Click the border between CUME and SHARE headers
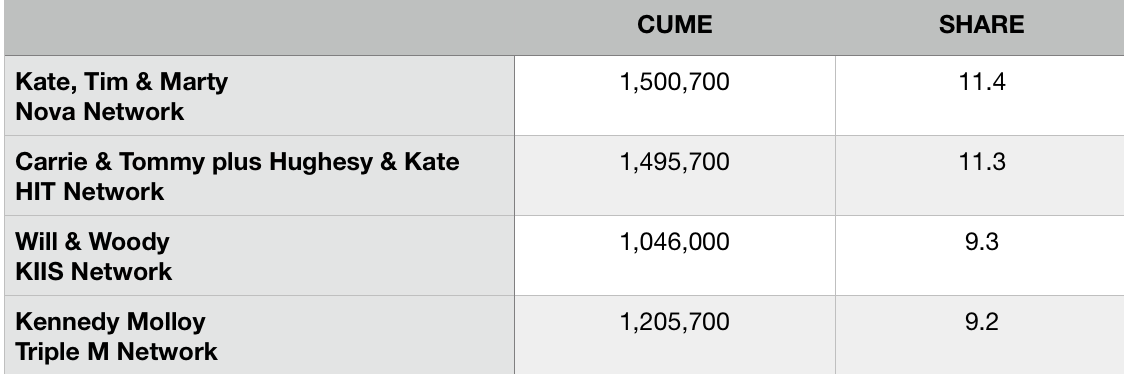Screen dimensions: 1124x374 pos(835,27)
